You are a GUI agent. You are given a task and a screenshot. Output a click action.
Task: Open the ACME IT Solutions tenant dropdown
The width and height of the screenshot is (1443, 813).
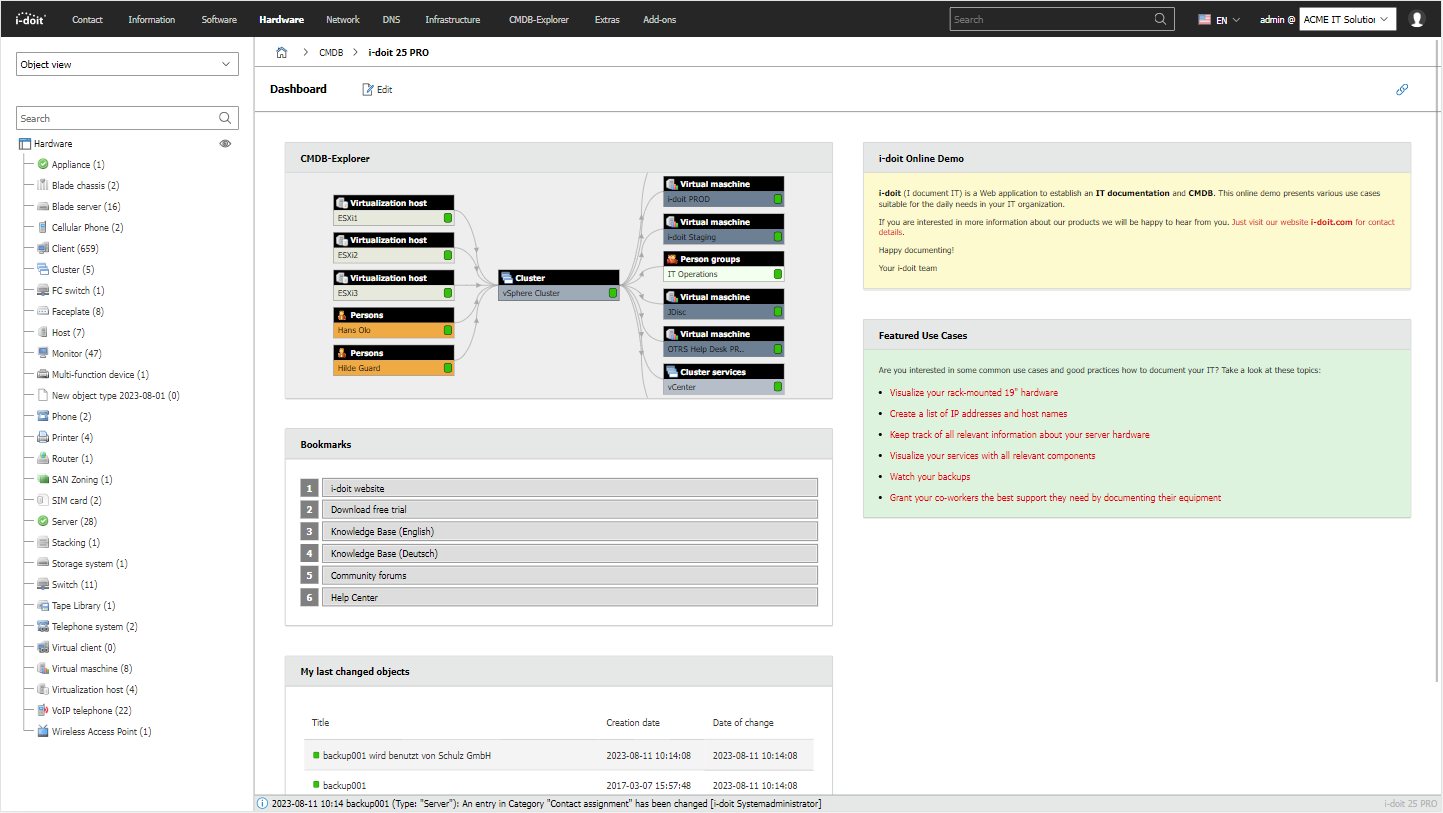pos(1347,19)
